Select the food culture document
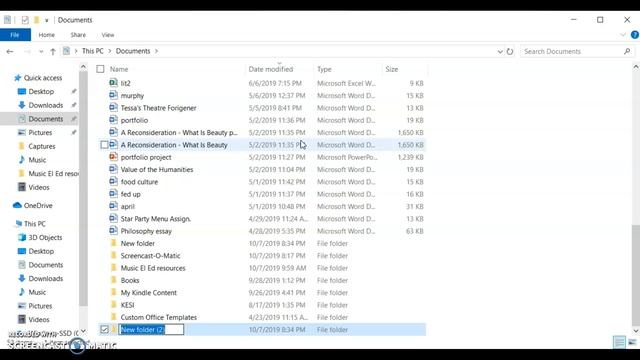640x360 pixels. [139, 182]
